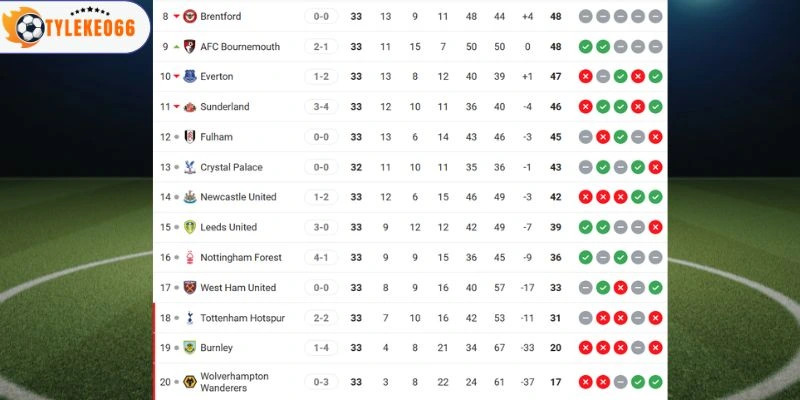Screen dimensions: 800x400
Task: Click the 2-1 score button for Bournemouth
Action: 321,47
